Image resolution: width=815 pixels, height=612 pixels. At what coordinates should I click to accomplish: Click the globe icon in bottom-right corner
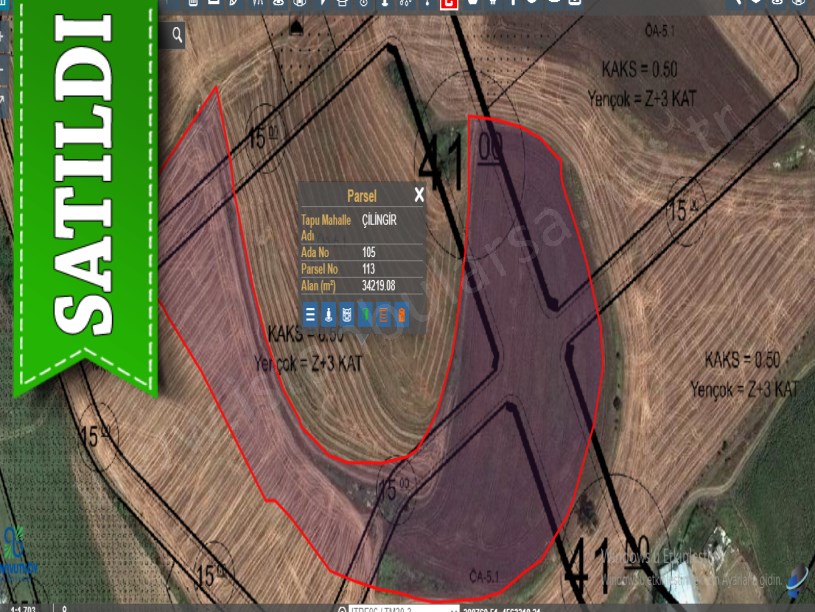tap(796, 578)
